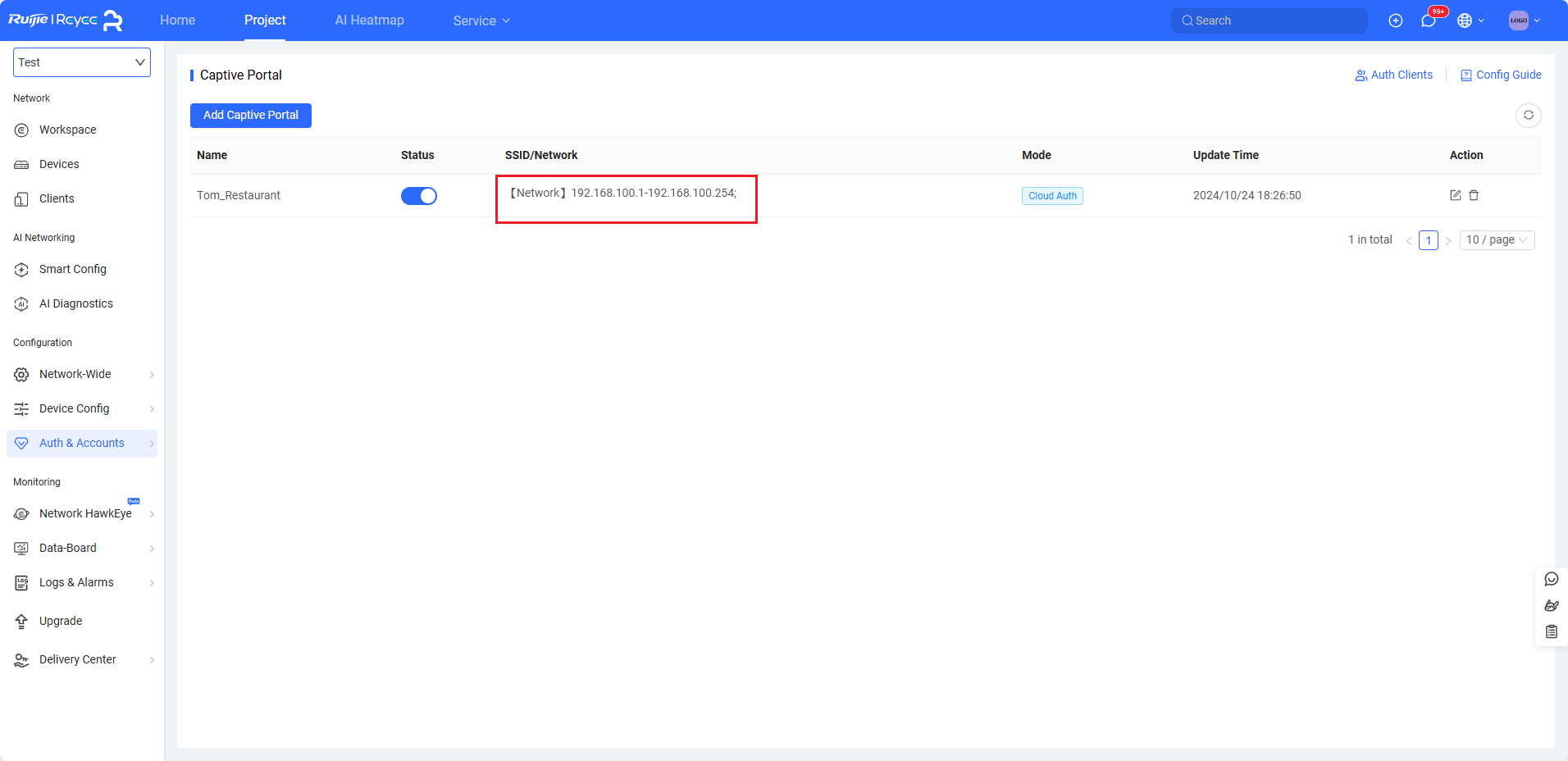The width and height of the screenshot is (1568, 761).
Task: Open the 10 / page size selector
Action: point(1497,239)
